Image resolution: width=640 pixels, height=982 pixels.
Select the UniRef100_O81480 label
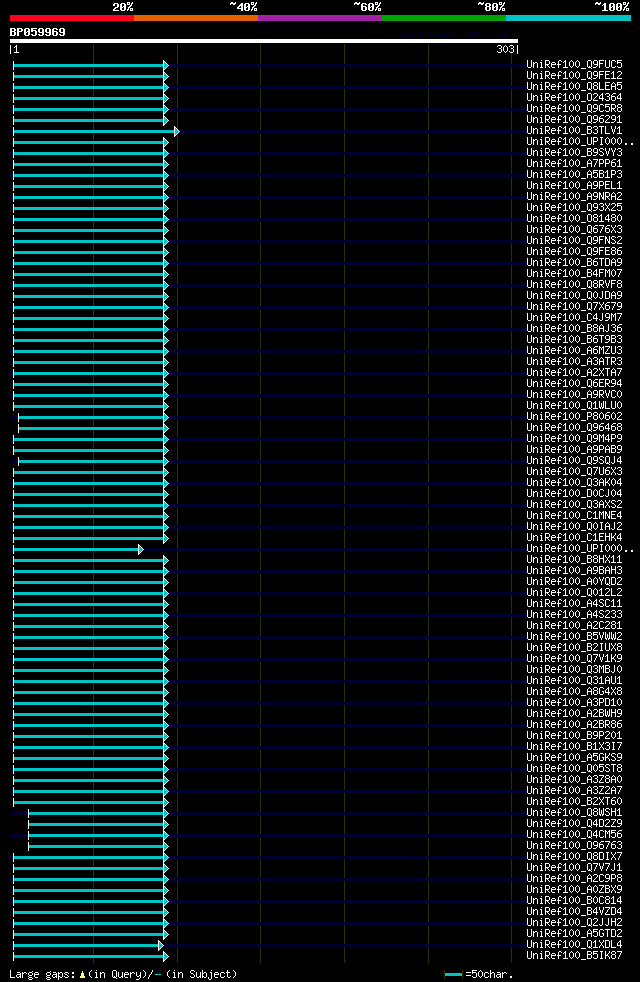(x=574, y=219)
